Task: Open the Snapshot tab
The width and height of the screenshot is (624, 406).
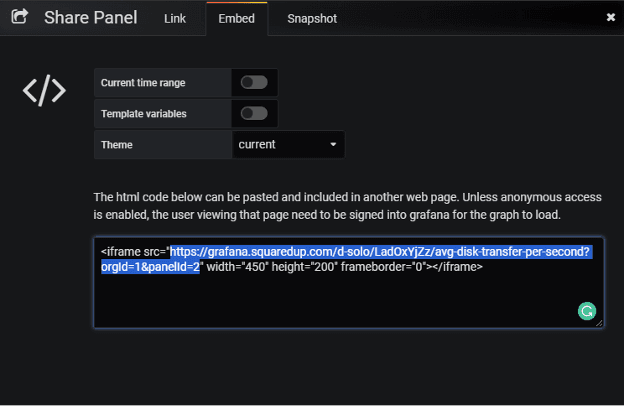Action: pos(312,19)
